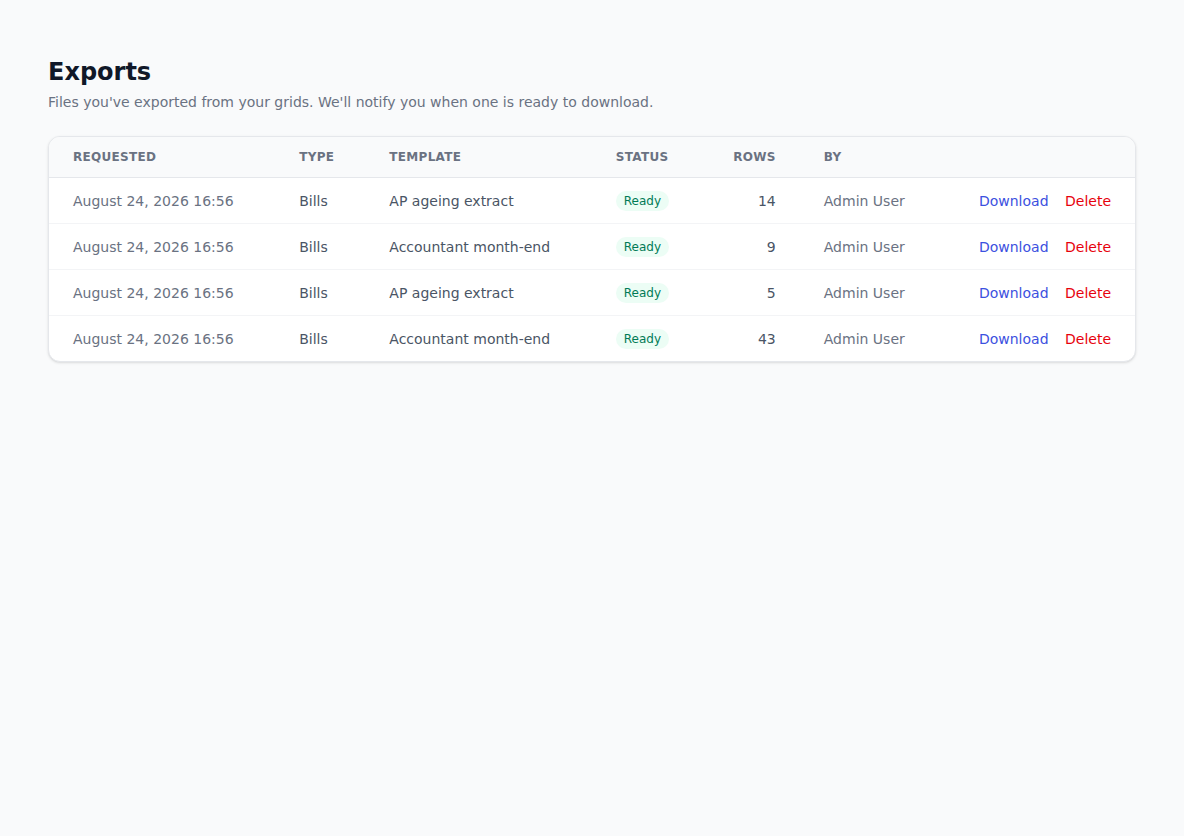This screenshot has height=836, width=1184.
Task: Click "Admin User" in the 14-row export
Action: coord(864,201)
